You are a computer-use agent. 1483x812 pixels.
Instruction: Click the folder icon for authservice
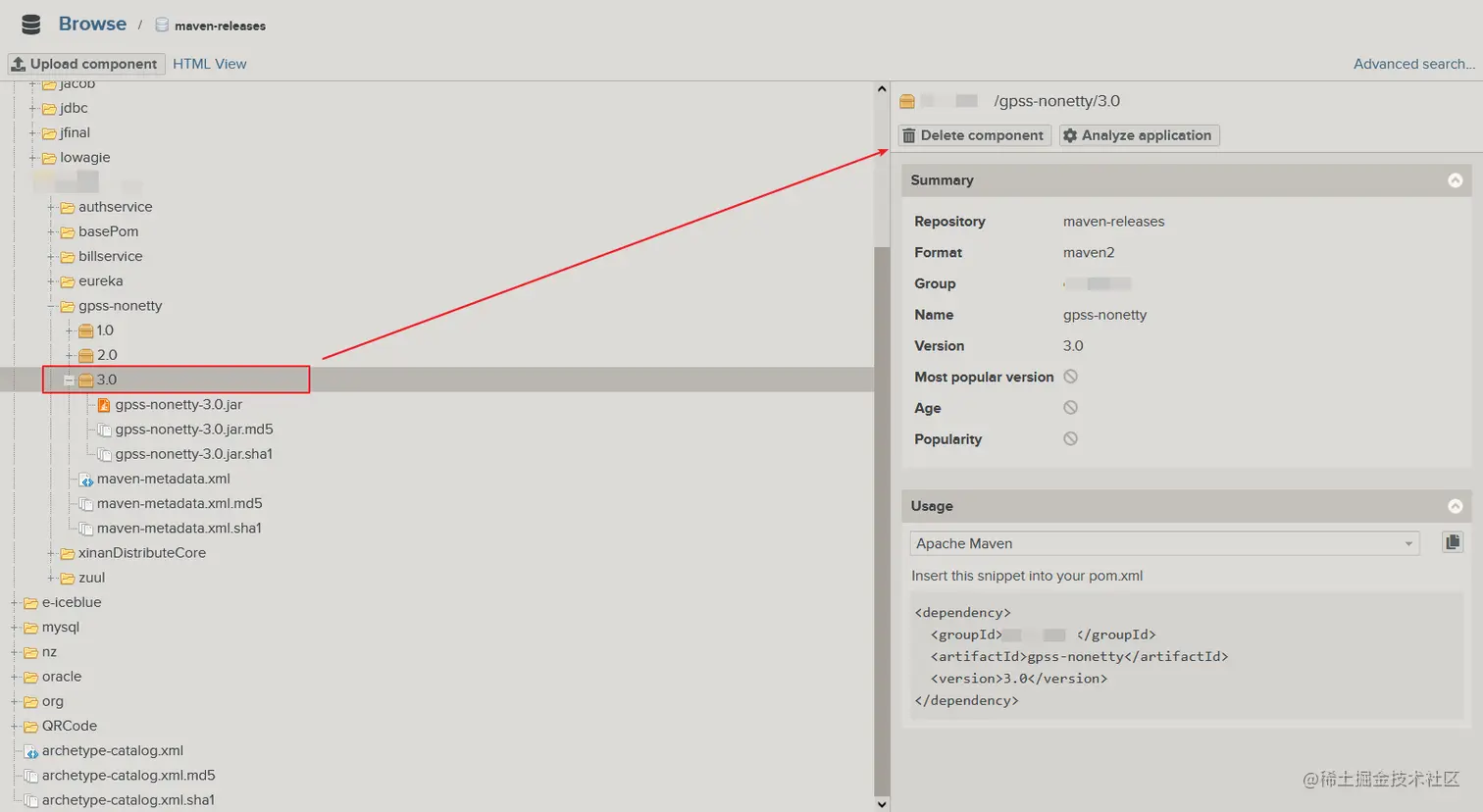pyautogui.click(x=68, y=207)
